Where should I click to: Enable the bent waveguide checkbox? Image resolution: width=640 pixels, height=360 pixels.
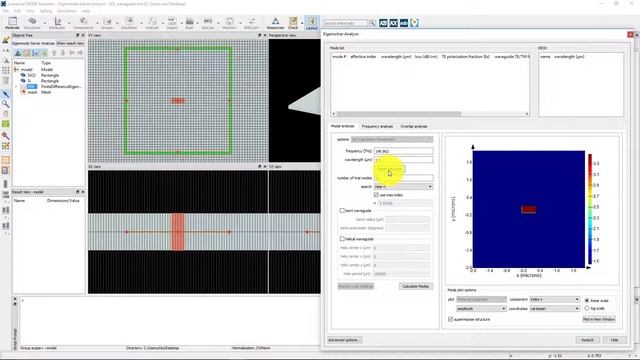coord(342,211)
